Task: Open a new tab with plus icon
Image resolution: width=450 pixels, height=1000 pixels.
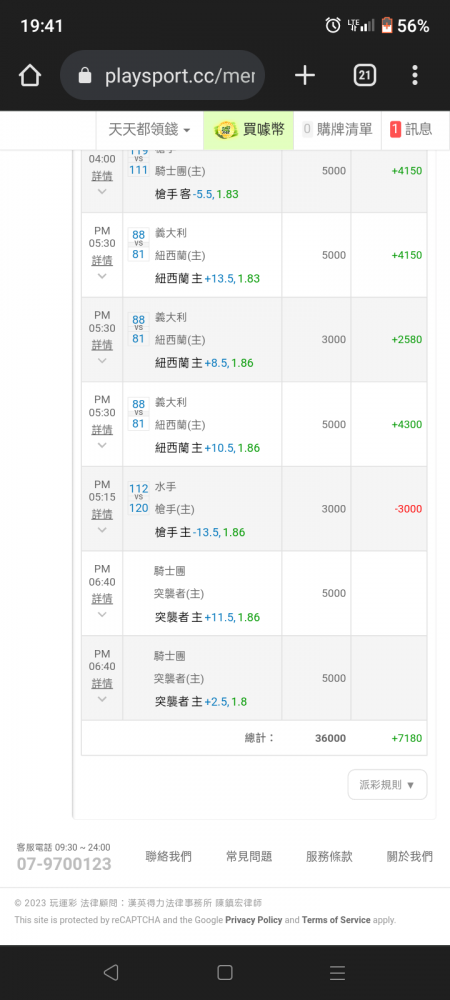Action: tap(305, 76)
